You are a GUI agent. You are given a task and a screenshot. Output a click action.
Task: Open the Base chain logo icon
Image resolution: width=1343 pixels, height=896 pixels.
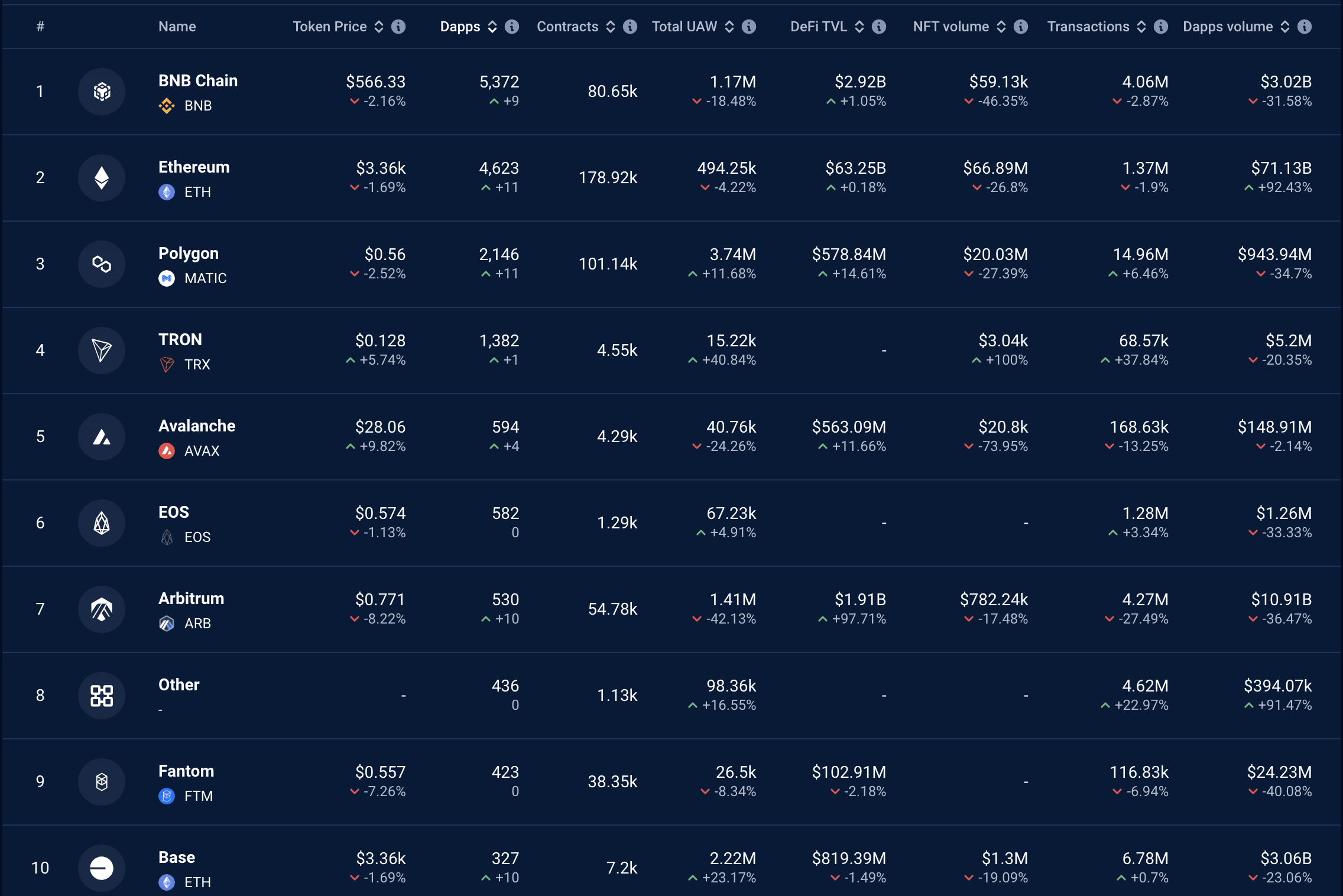[x=102, y=868]
